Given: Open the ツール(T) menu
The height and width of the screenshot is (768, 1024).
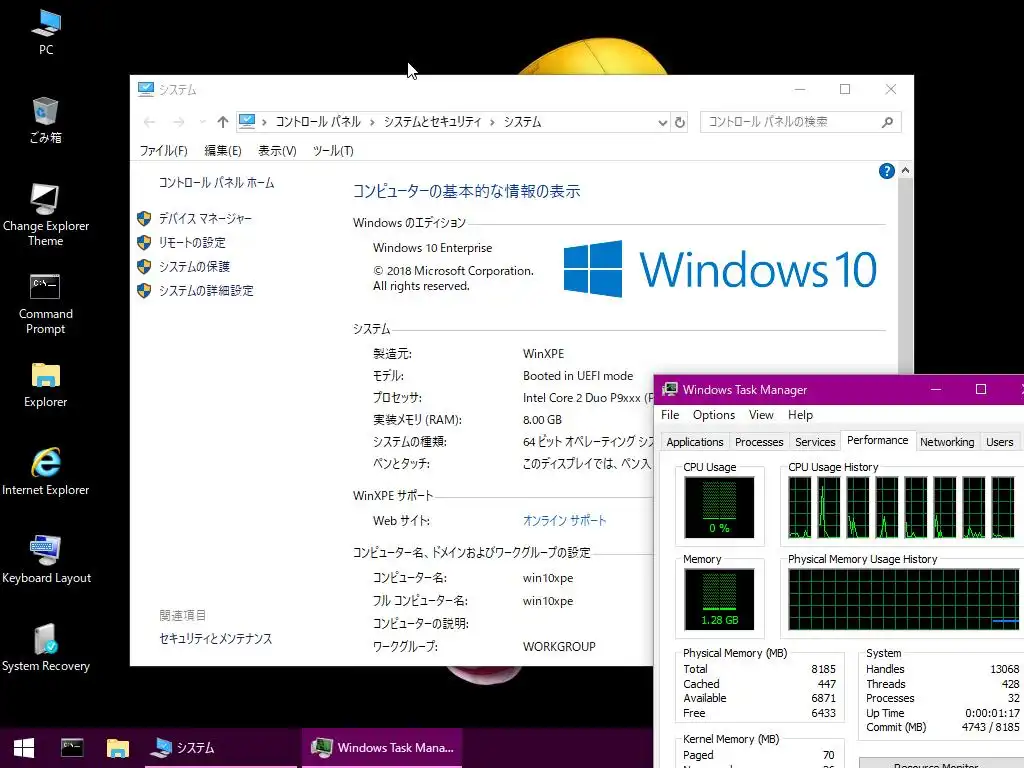Looking at the screenshot, I should point(333,151).
